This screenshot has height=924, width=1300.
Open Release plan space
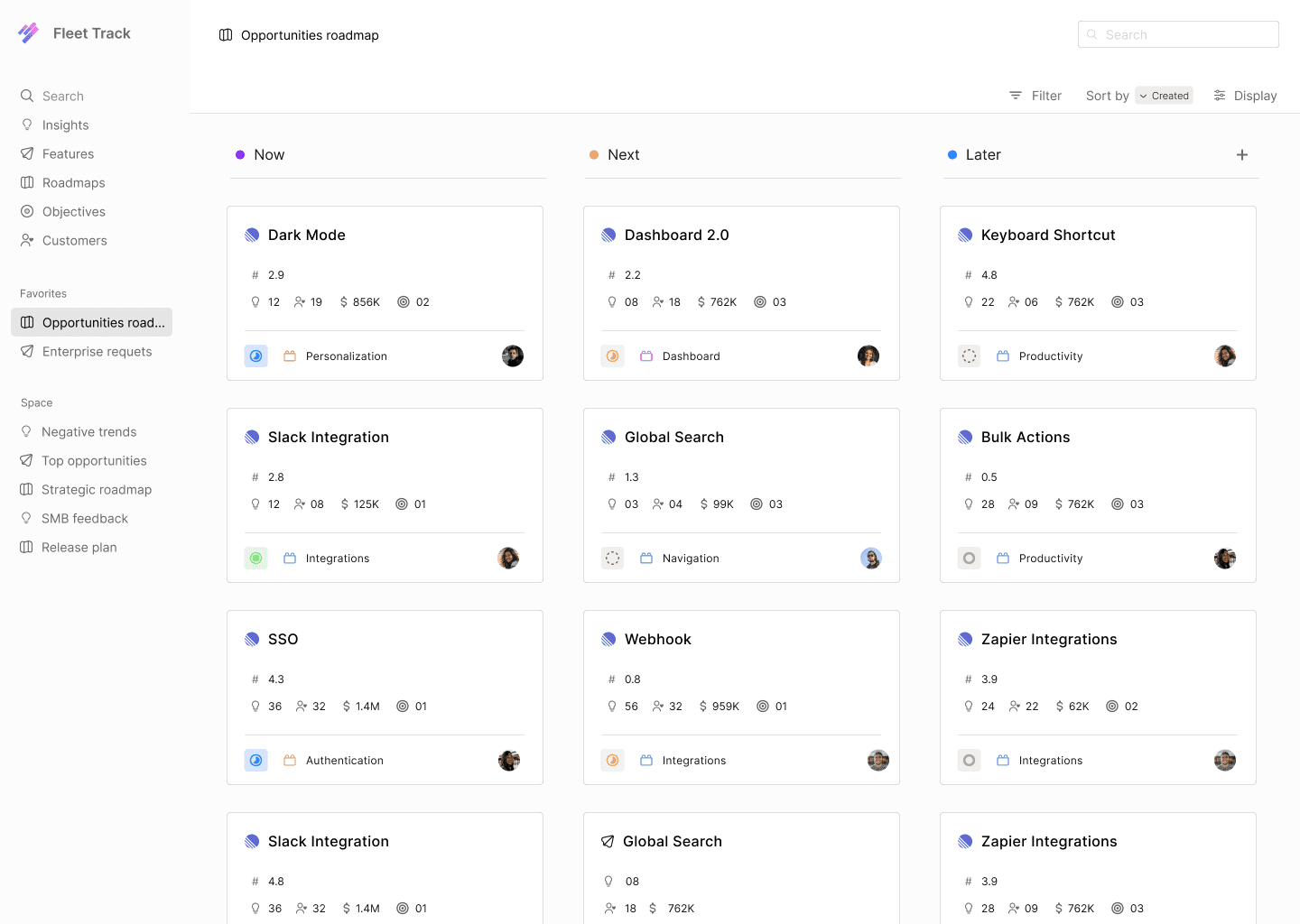coord(69,547)
